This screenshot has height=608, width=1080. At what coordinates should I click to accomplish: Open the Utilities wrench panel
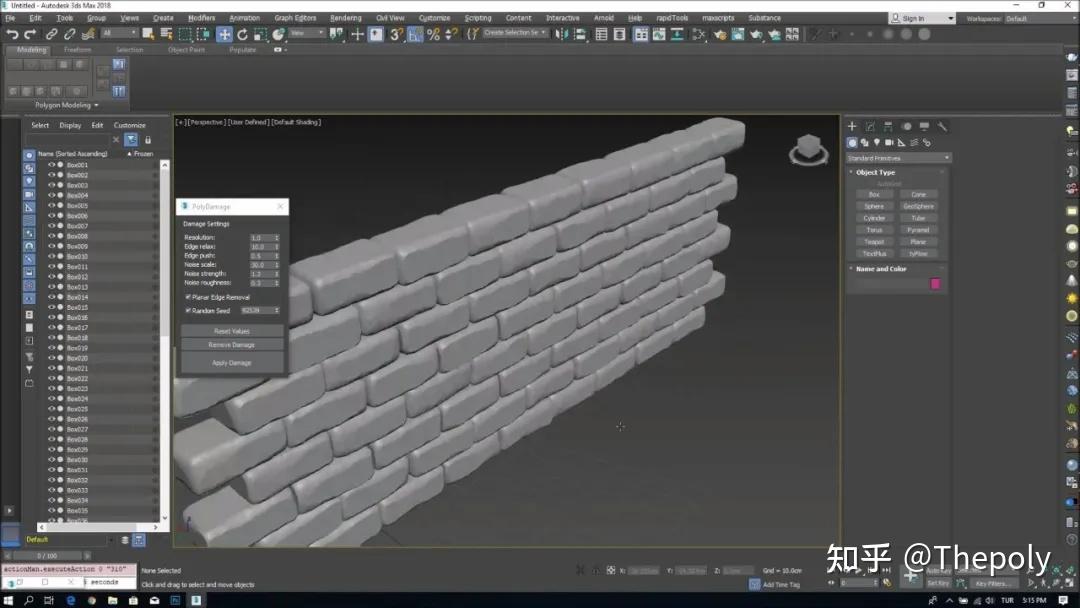click(x=943, y=127)
